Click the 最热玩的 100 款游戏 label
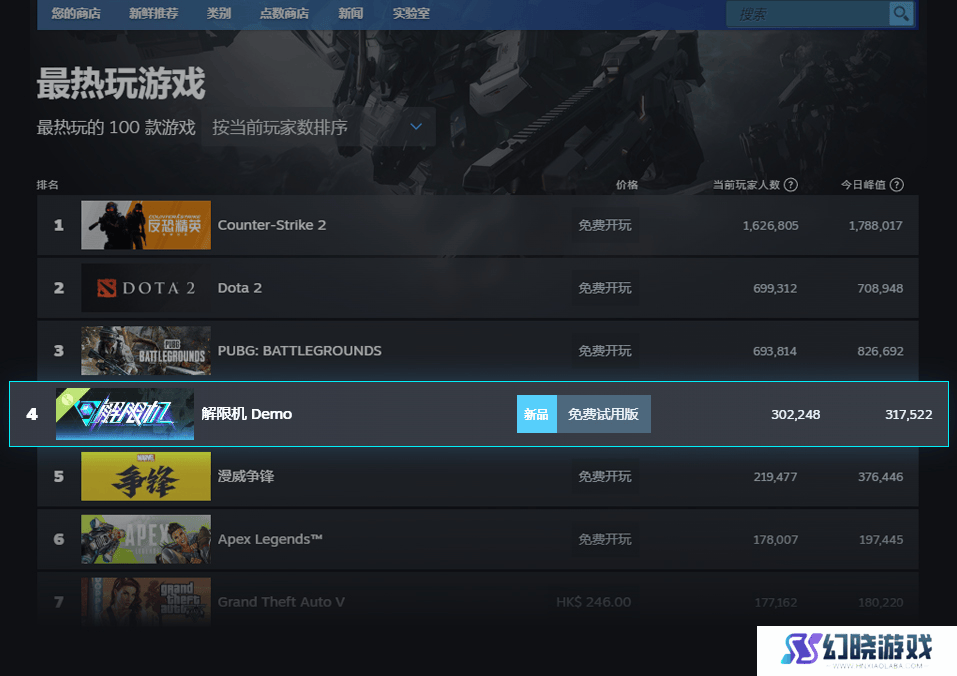Image resolution: width=957 pixels, height=676 pixels. coord(116,127)
